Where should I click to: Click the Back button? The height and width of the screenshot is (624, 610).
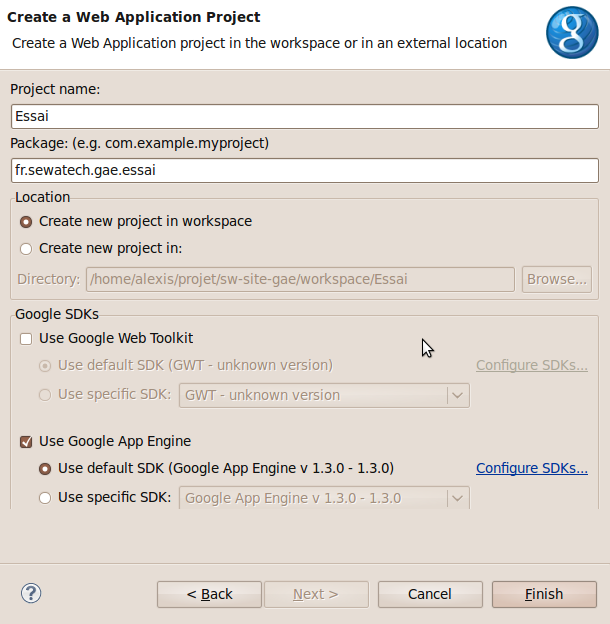click(x=209, y=594)
